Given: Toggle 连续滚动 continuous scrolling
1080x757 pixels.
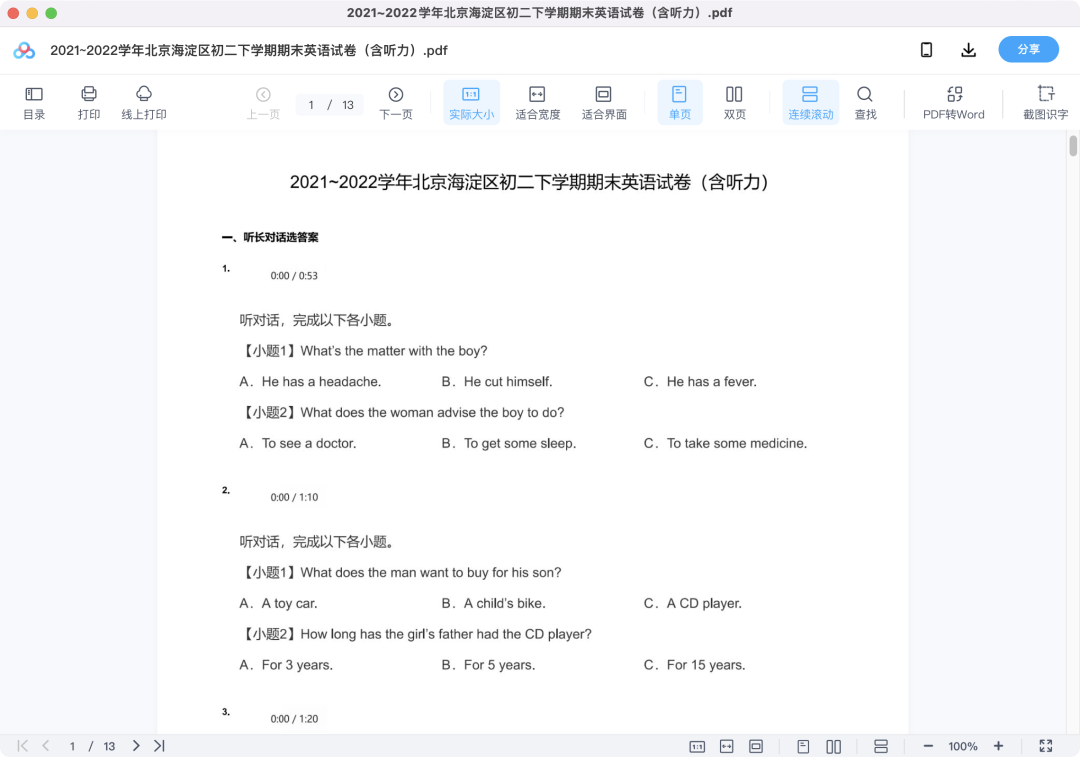Looking at the screenshot, I should [811, 103].
